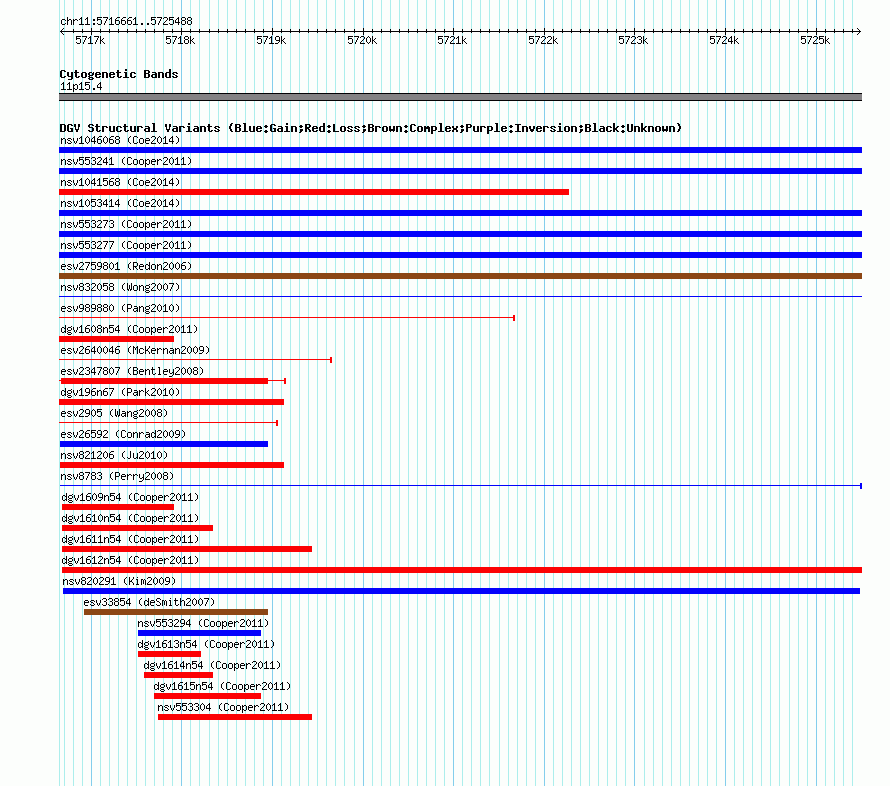Viewport: 890px width, 786px height.
Task: Select the dgv1612n54 (Cooper2011) label
Action: coord(130,560)
